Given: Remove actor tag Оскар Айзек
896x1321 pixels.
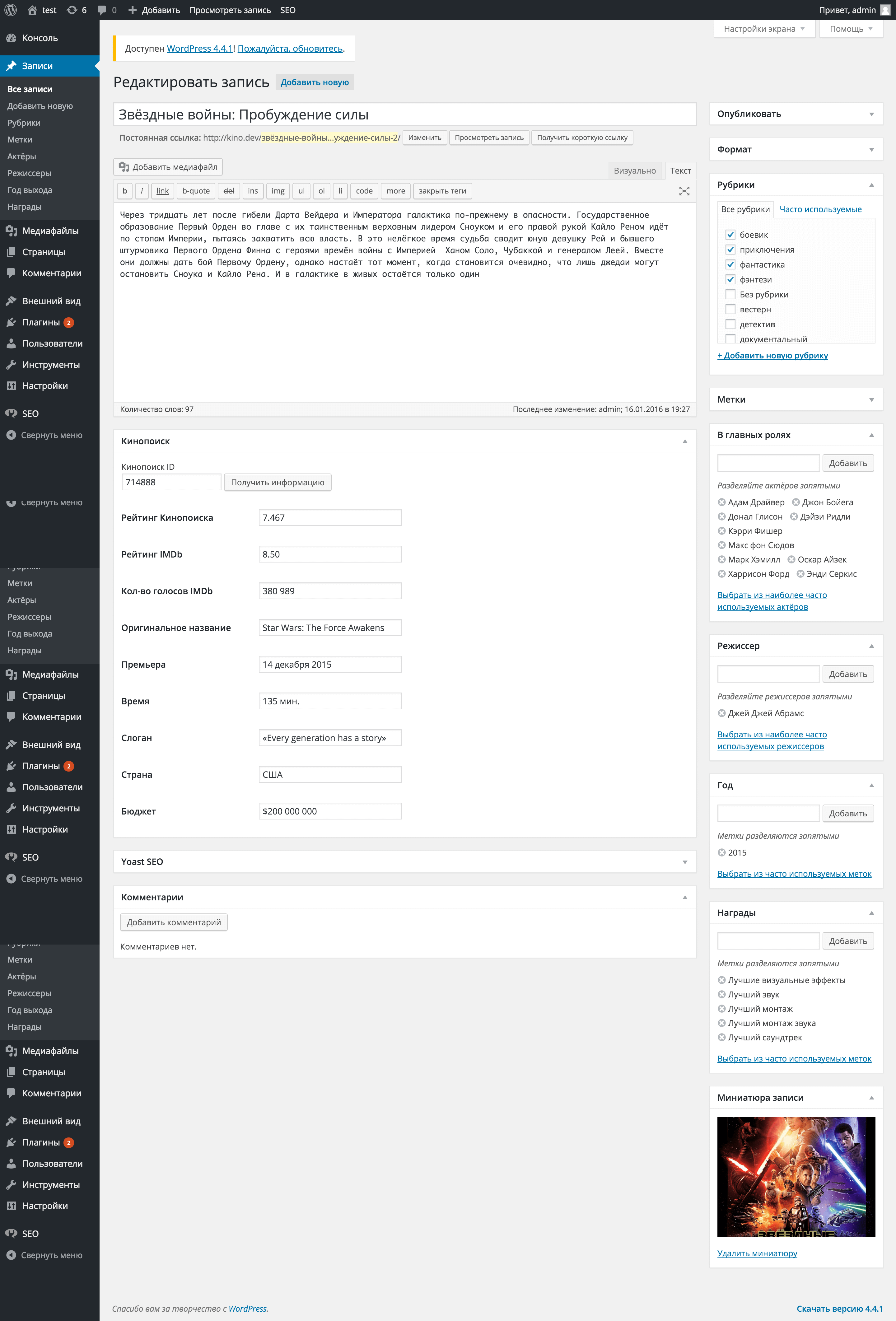Looking at the screenshot, I should [x=791, y=560].
